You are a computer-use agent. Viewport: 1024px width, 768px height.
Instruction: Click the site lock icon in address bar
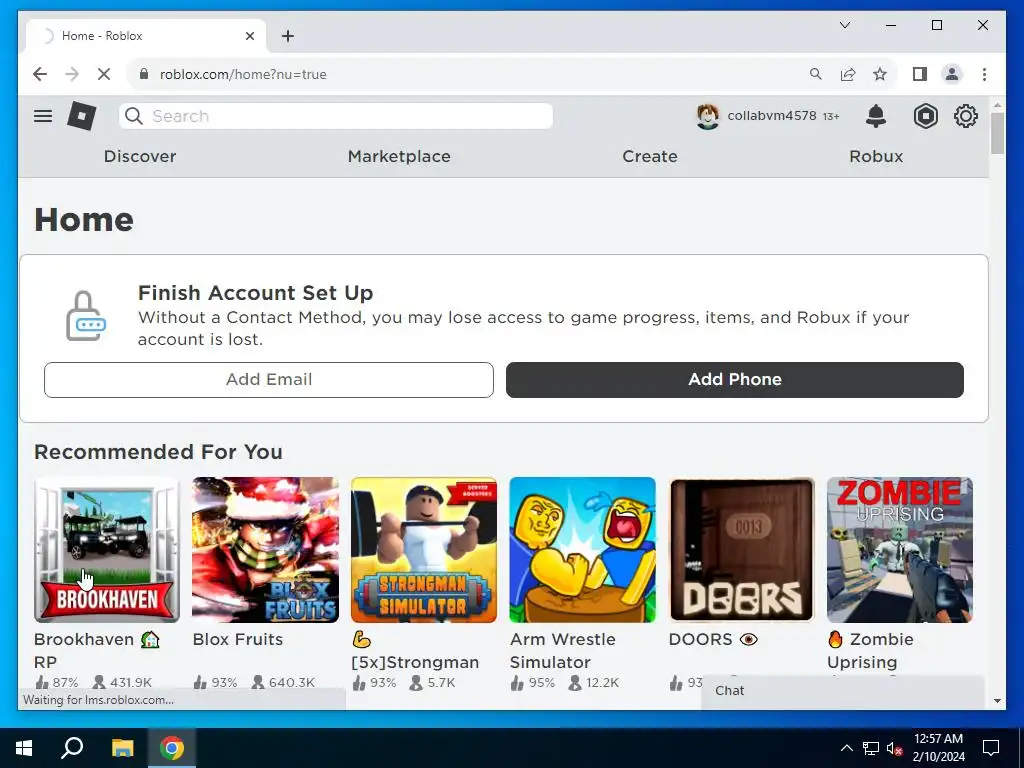pos(144,74)
